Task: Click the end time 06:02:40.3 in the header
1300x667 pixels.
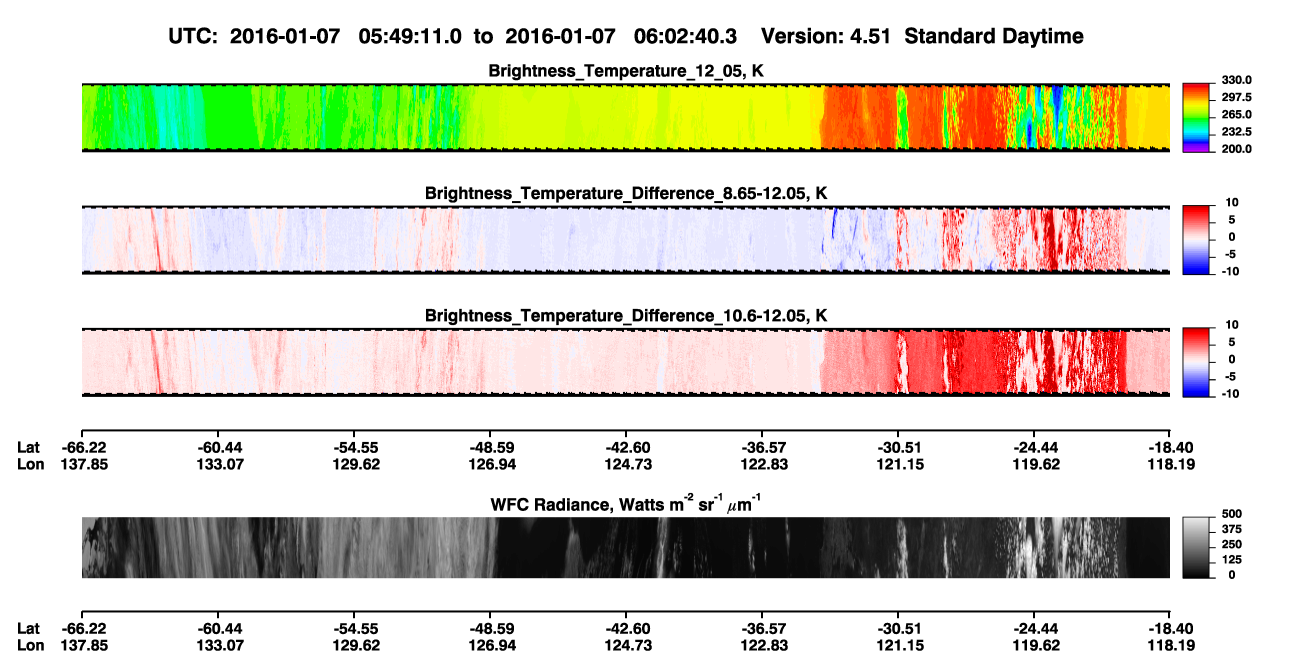Action: pyautogui.click(x=686, y=36)
